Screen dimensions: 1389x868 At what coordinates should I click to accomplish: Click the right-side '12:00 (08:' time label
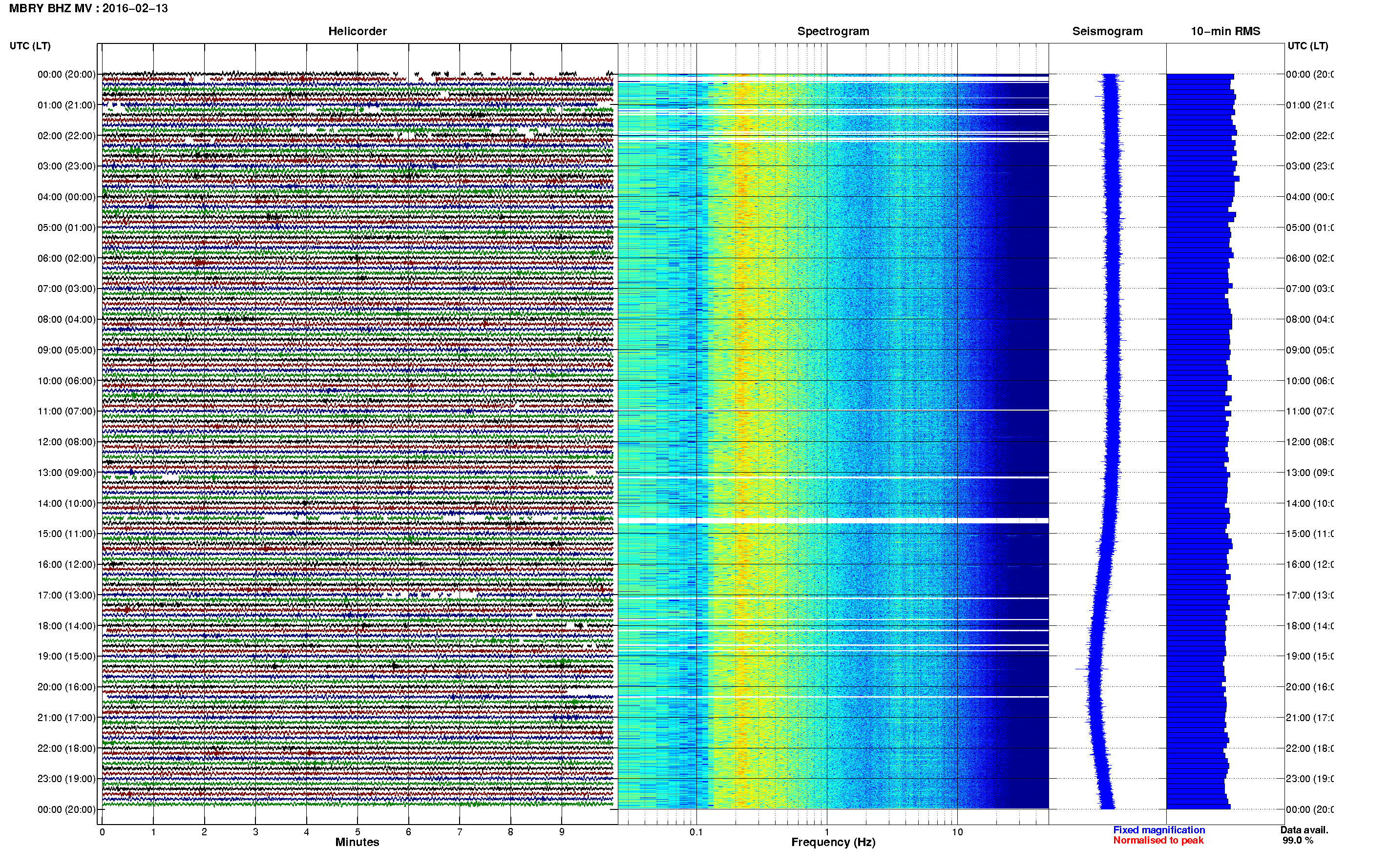[x=1310, y=442]
